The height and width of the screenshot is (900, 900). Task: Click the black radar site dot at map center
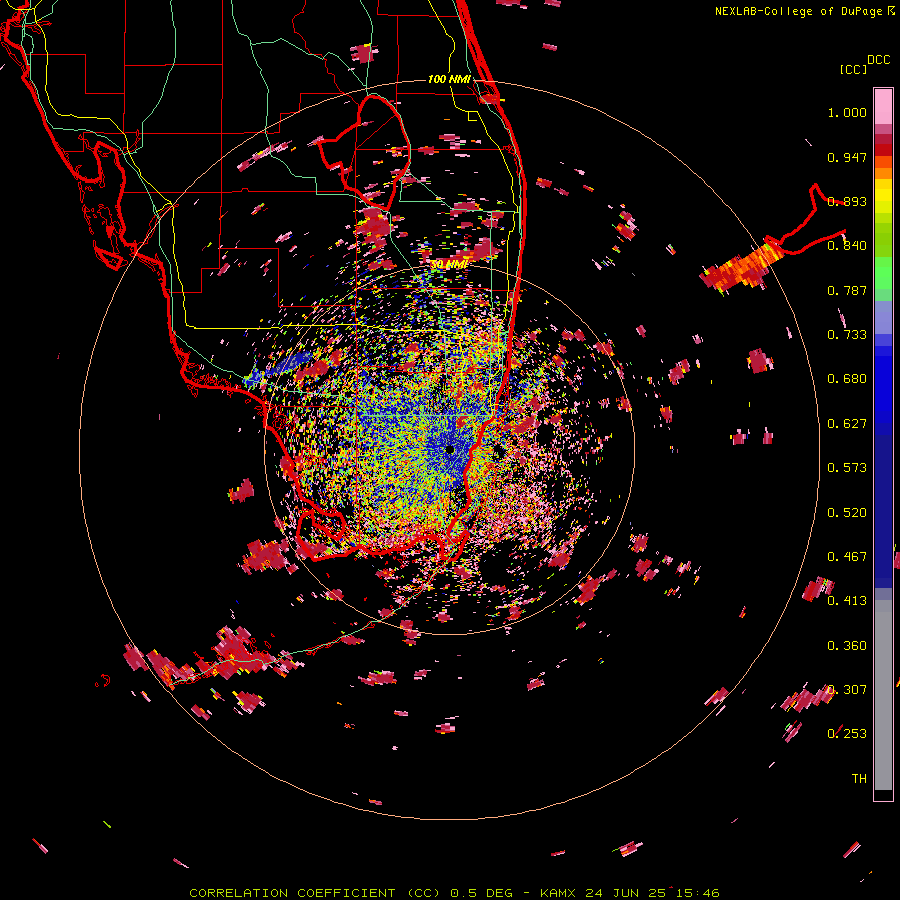[449, 449]
